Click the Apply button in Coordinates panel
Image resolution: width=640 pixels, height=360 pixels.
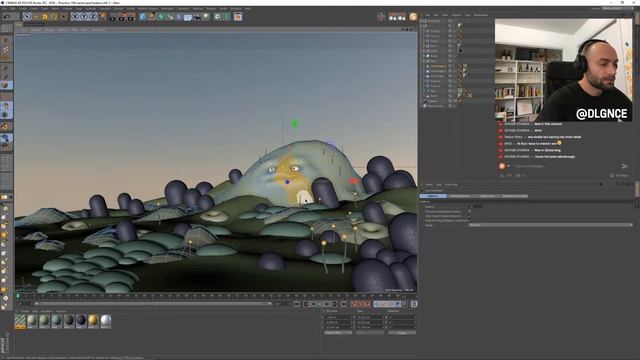coord(402,333)
